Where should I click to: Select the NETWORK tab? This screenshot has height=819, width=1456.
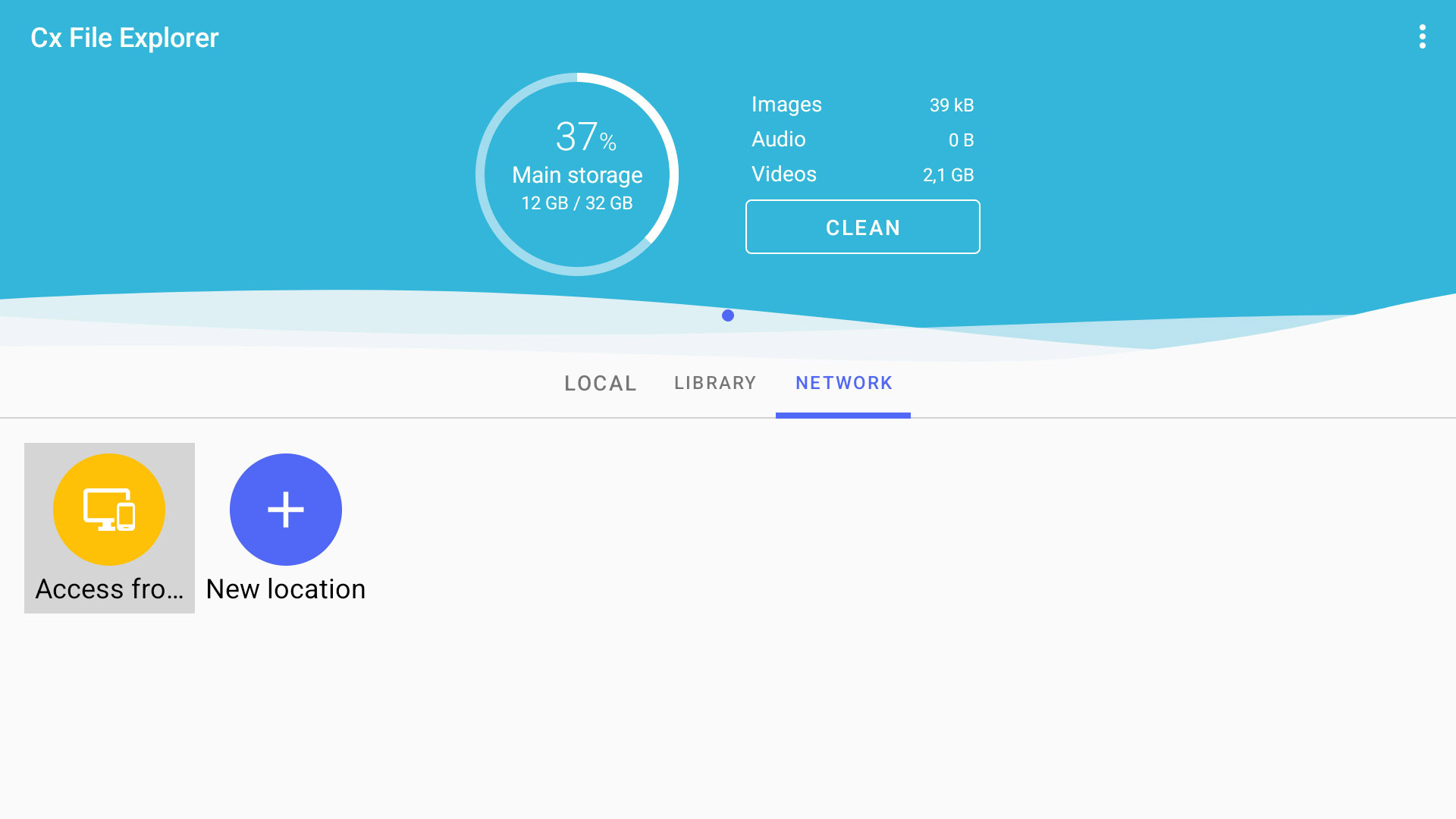point(843,383)
